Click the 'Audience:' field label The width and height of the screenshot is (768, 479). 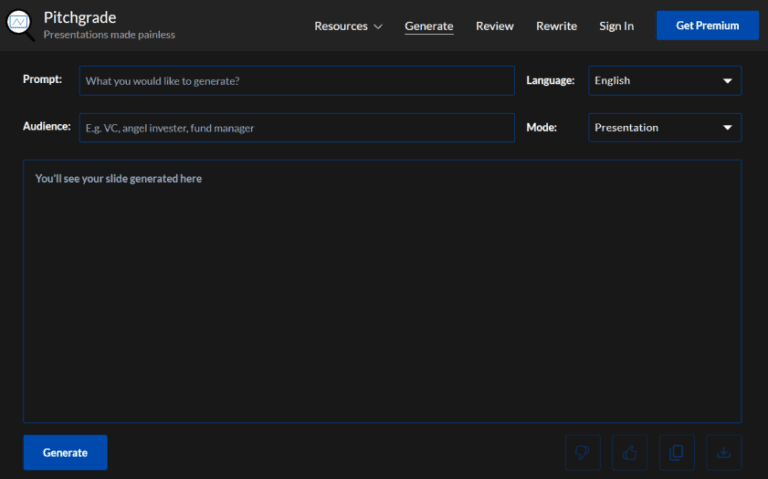[46, 127]
